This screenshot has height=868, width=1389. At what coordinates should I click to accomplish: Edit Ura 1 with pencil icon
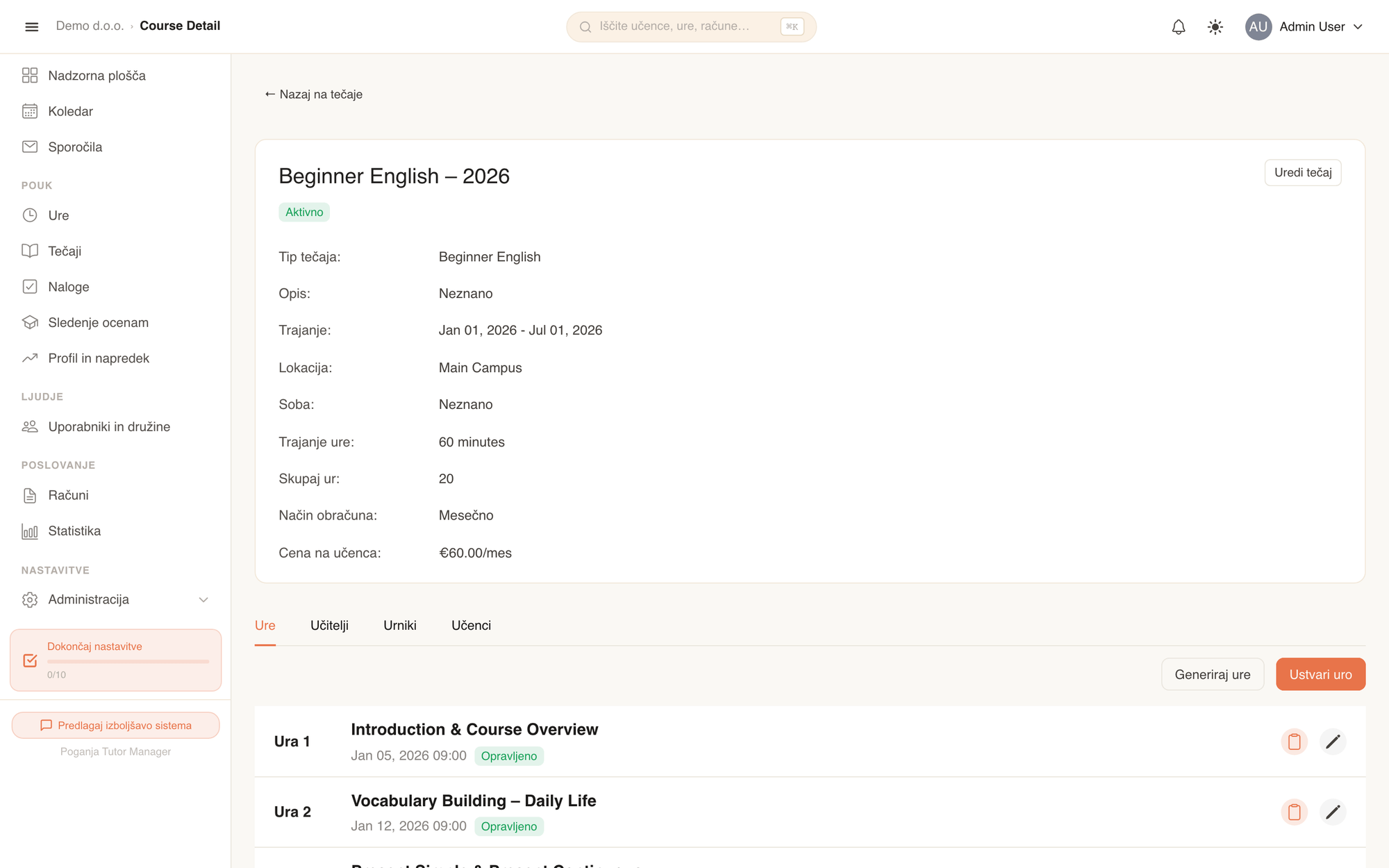pos(1332,742)
